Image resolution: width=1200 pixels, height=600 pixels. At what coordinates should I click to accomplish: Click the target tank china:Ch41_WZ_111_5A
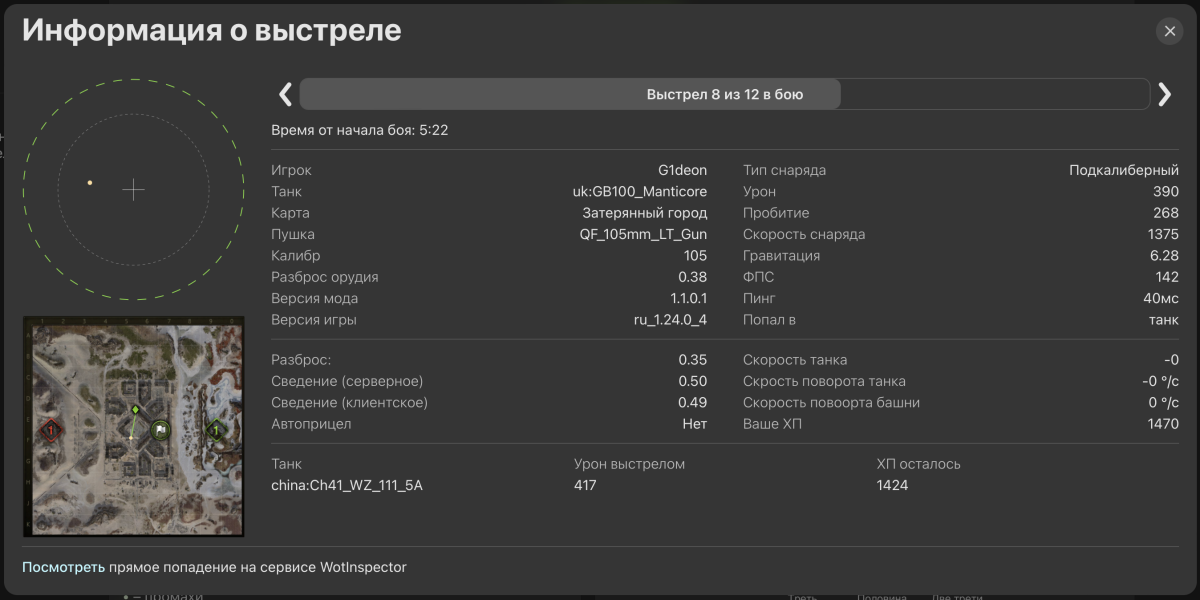pyautogui.click(x=346, y=485)
